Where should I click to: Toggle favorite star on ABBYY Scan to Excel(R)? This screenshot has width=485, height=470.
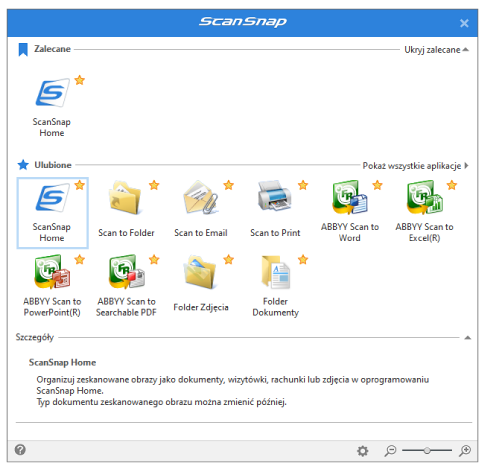[x=452, y=185]
